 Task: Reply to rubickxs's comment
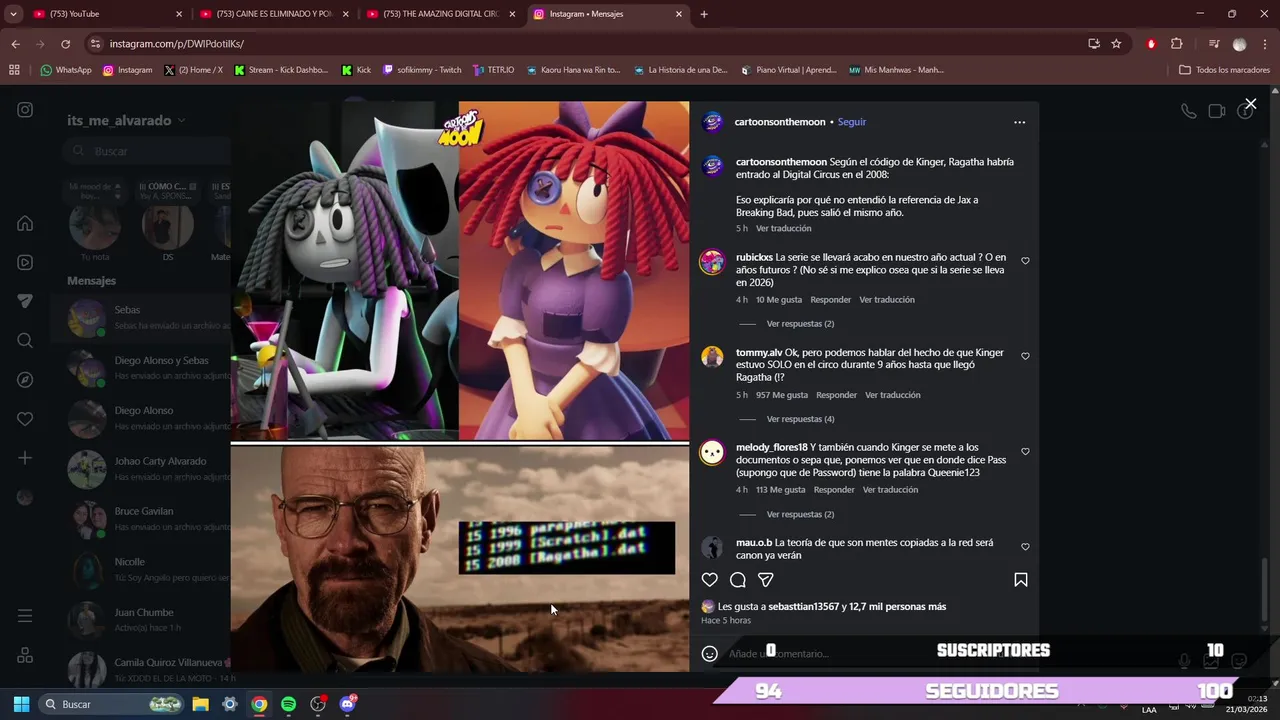click(x=831, y=300)
